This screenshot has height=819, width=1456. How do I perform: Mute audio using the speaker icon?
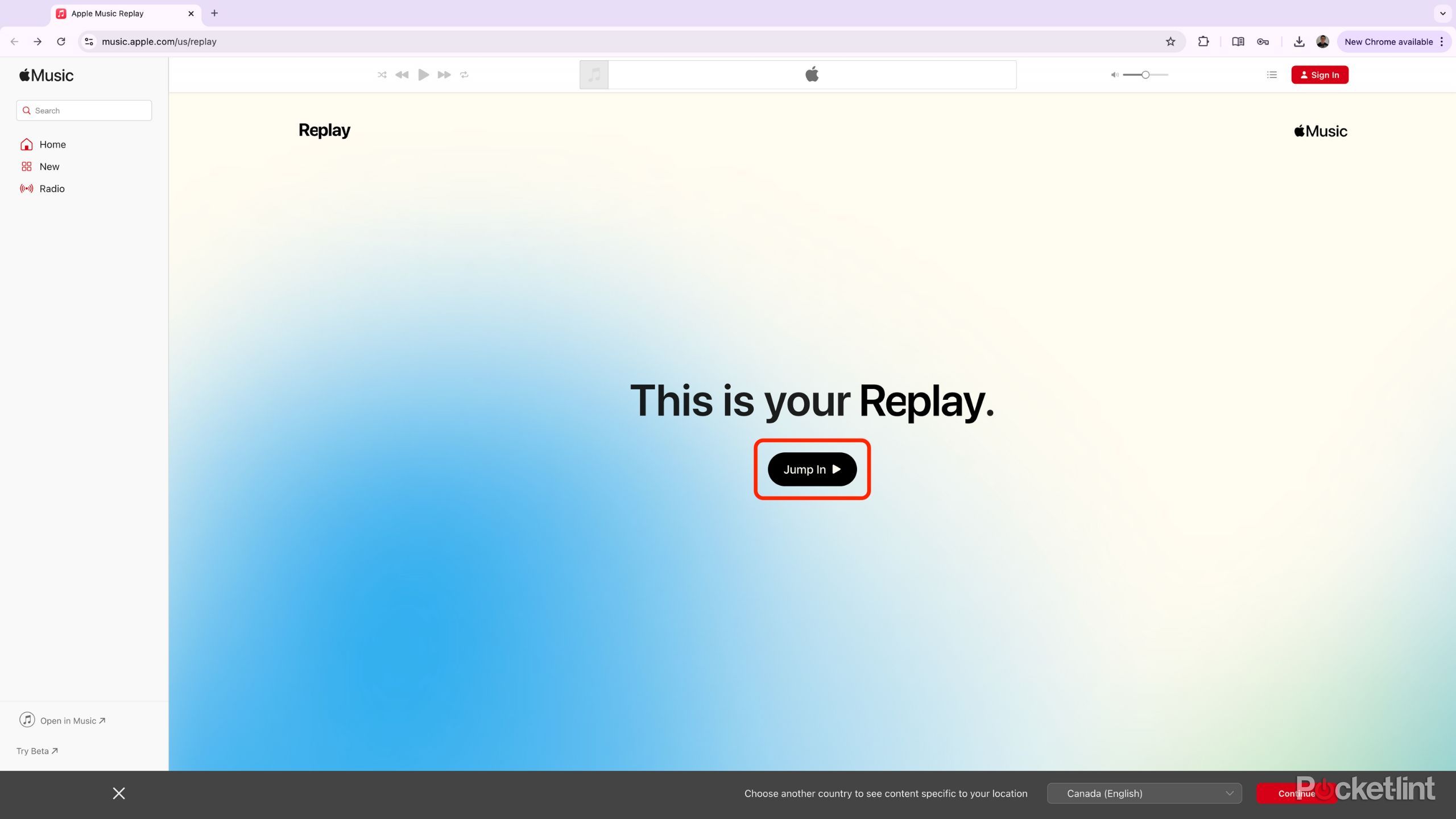(1114, 75)
